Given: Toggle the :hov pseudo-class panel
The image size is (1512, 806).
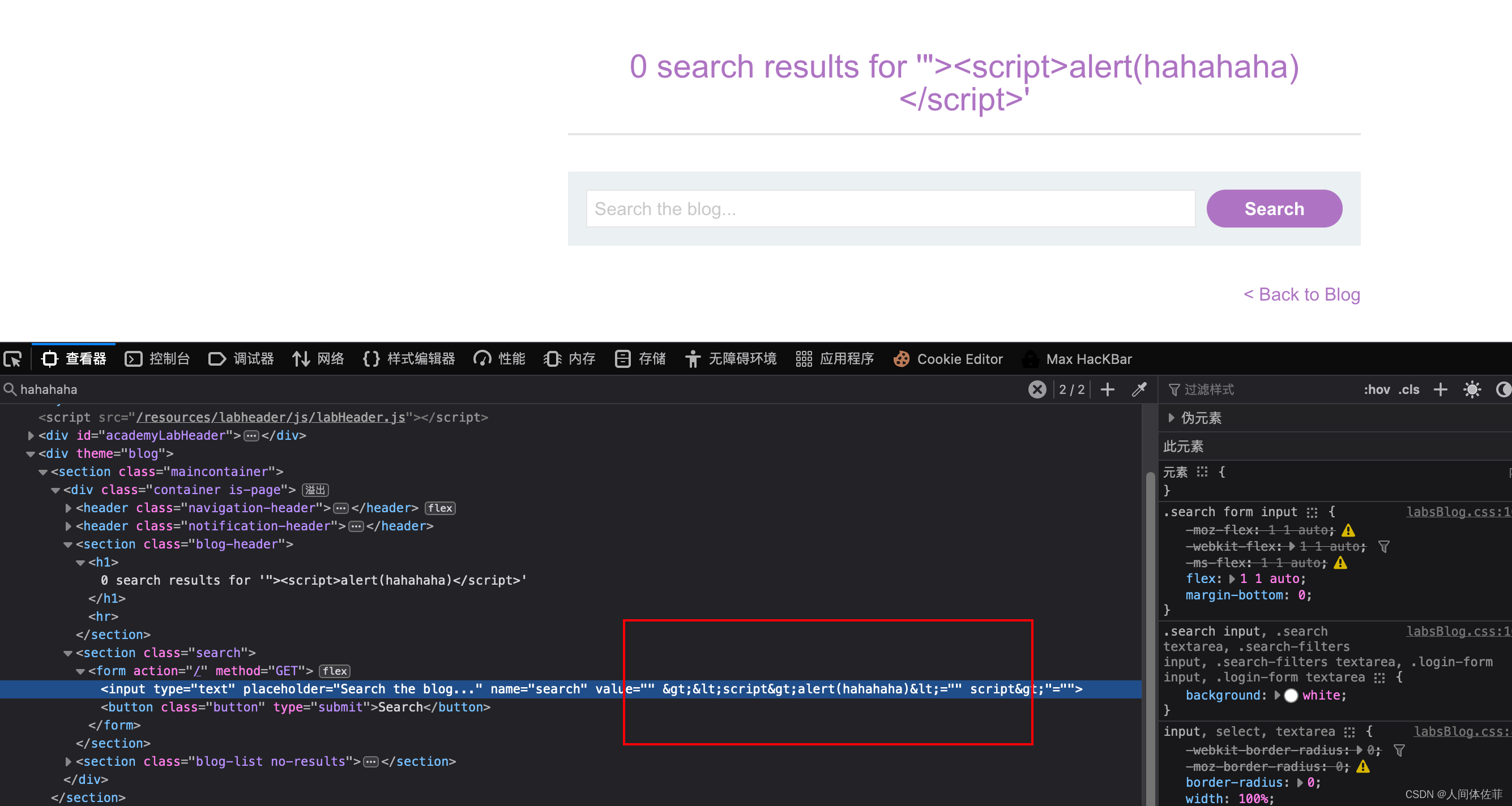Looking at the screenshot, I should point(1376,389).
